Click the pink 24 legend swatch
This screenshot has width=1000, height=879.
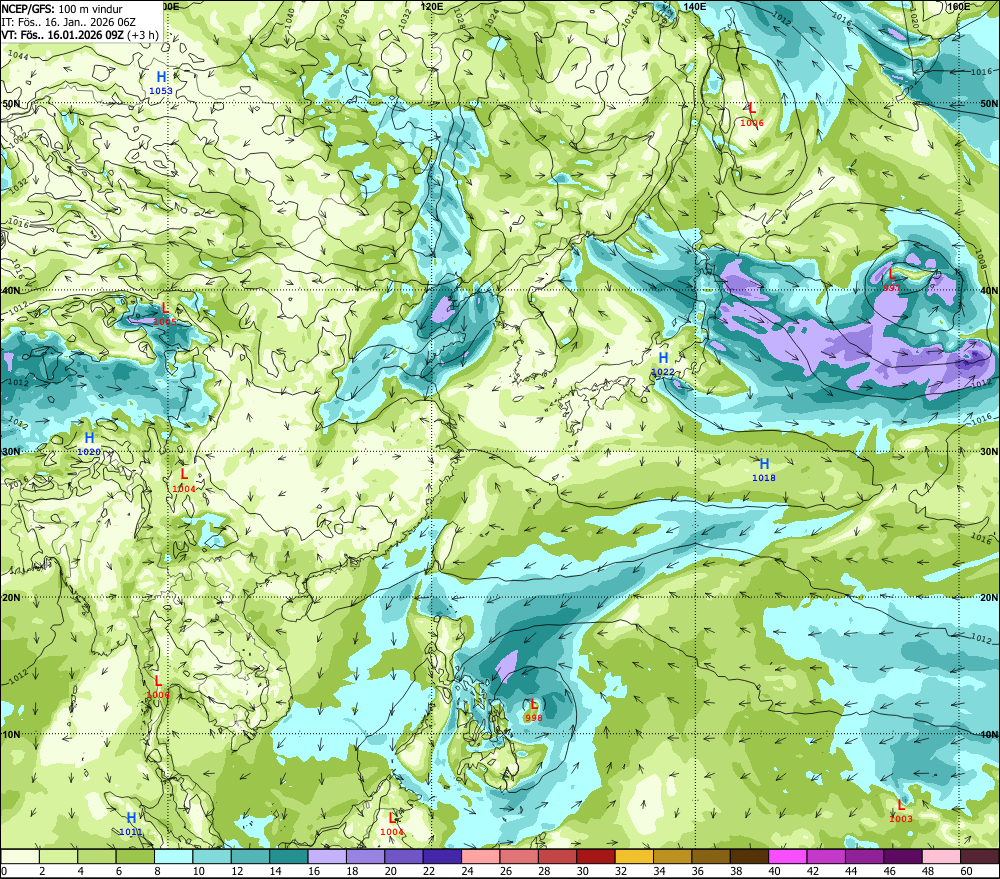481,856
